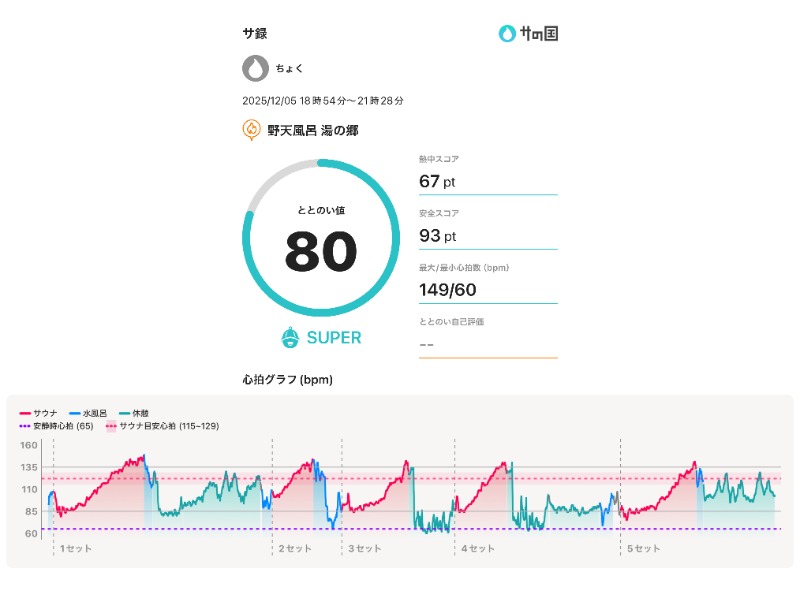The image size is (800, 593).
Task: Click the orange facility location pin icon
Action: [x=251, y=130]
